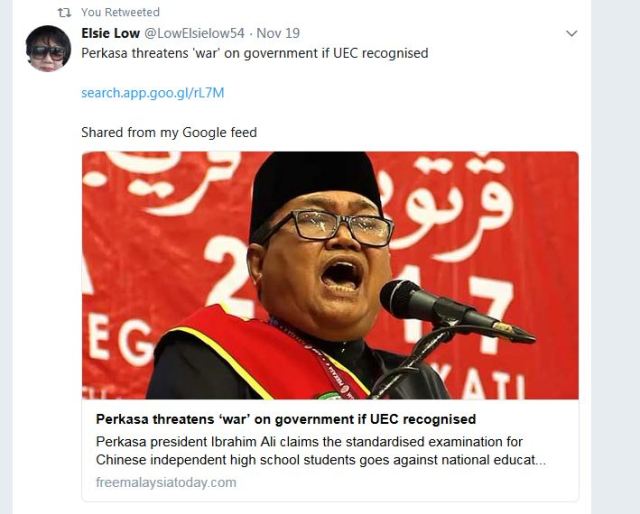Open the article preview photo

pyautogui.click(x=330, y=275)
